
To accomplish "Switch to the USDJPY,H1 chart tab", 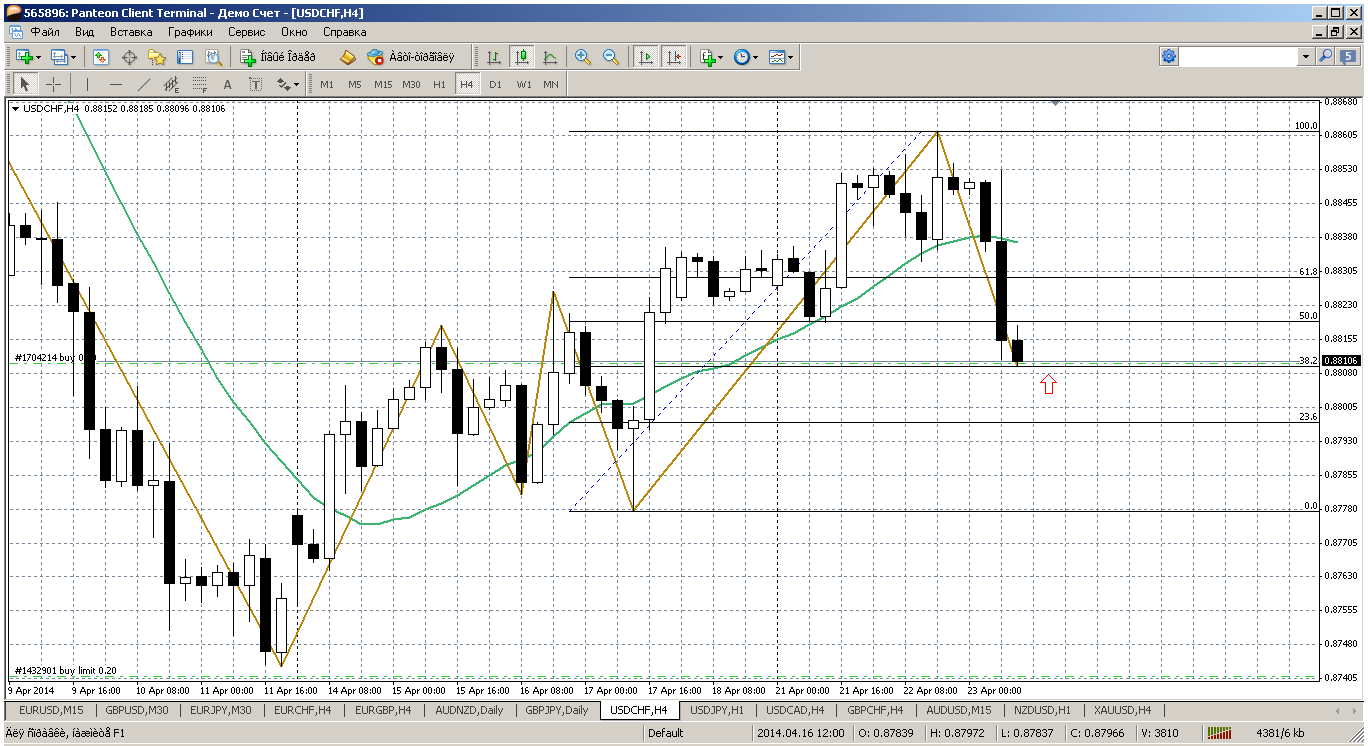I will click(x=717, y=710).
